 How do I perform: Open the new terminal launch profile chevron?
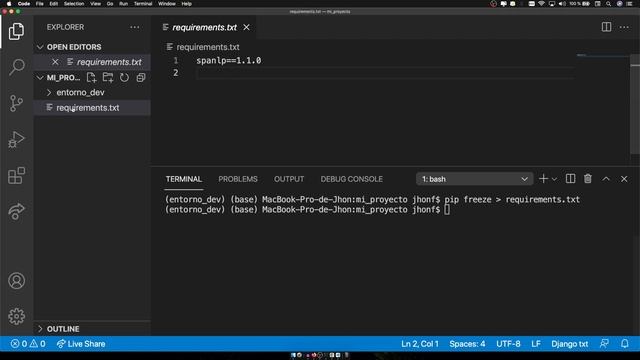(554, 179)
